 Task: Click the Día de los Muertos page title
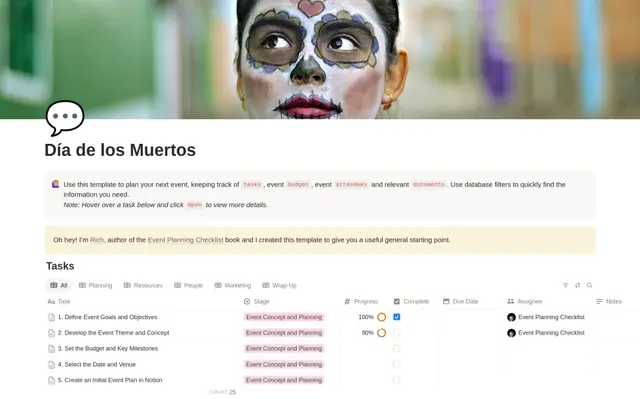click(120, 150)
